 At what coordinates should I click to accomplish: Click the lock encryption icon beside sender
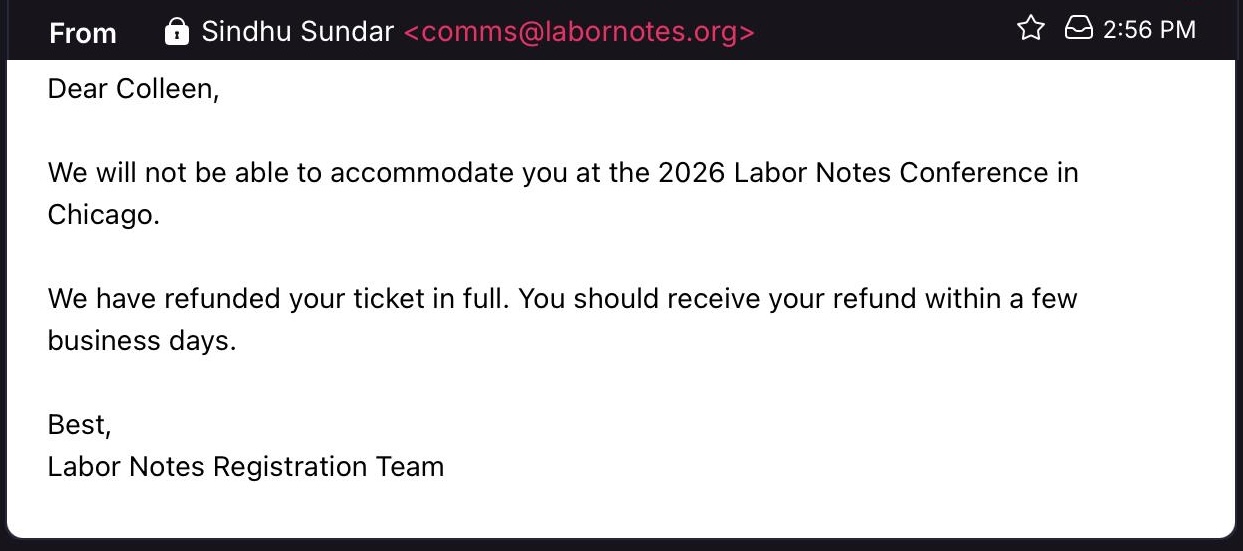click(176, 31)
